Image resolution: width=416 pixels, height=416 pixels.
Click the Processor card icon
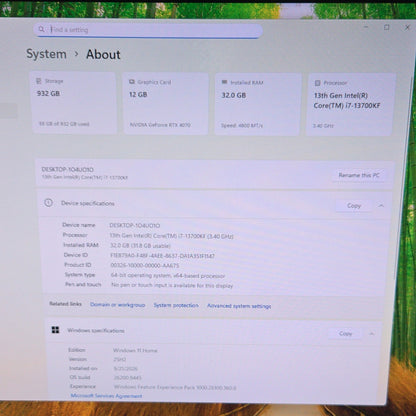pos(317,83)
